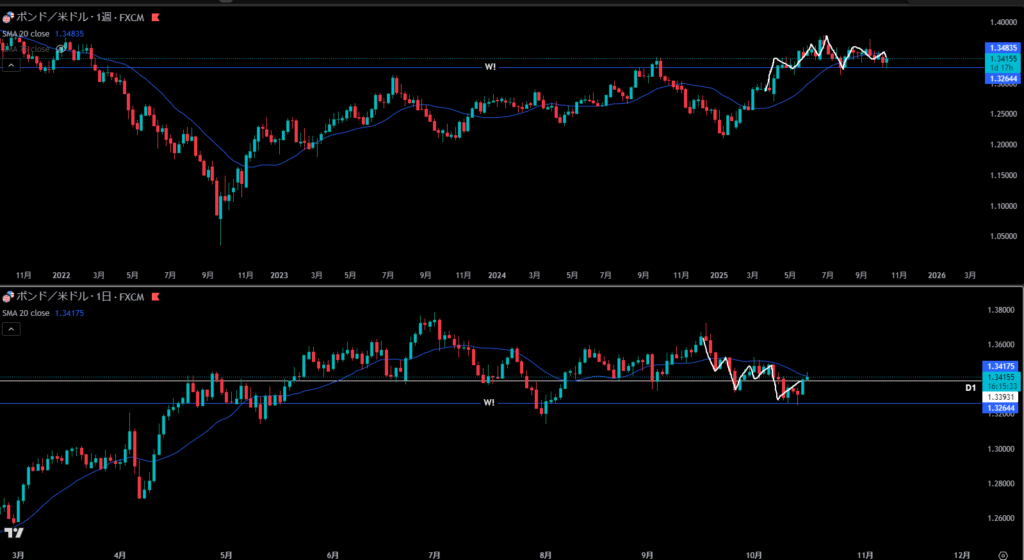
Task: Toggle visibility eye on faded weekly SMA indicator
Action: tap(62, 48)
